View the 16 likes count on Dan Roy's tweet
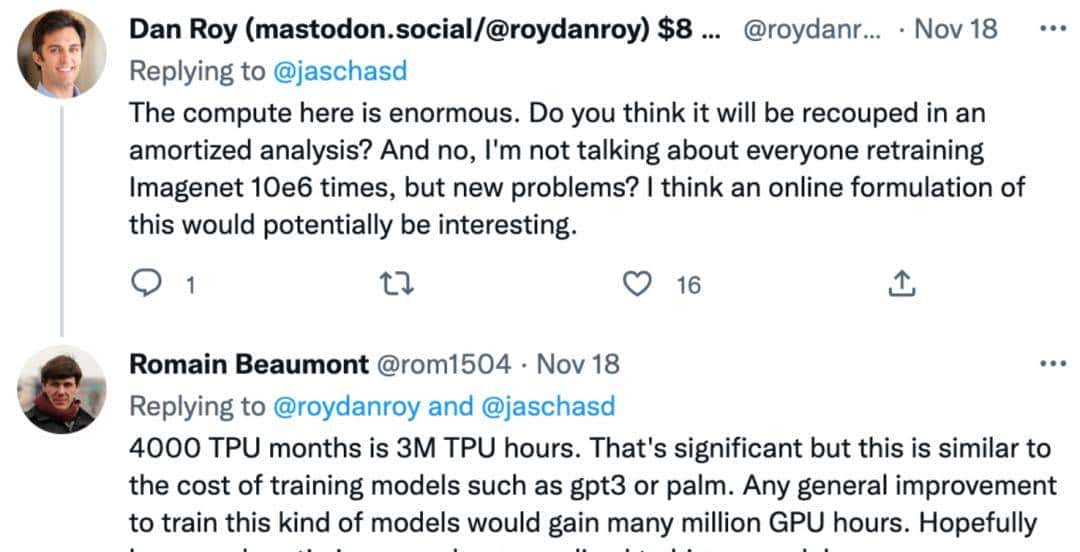 [688, 286]
